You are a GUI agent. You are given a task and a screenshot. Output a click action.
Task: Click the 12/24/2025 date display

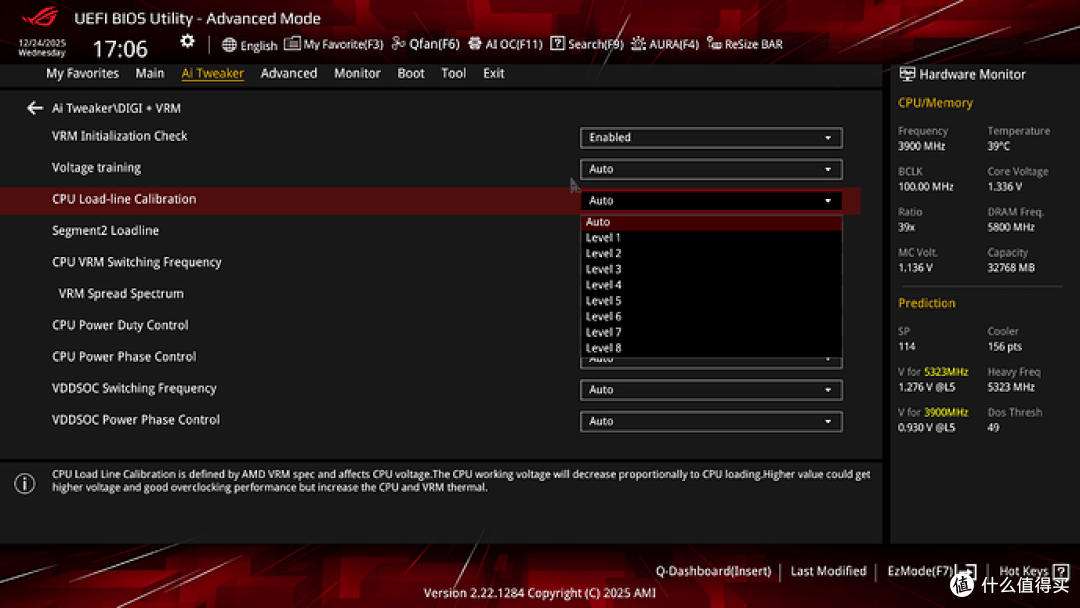(x=42, y=43)
